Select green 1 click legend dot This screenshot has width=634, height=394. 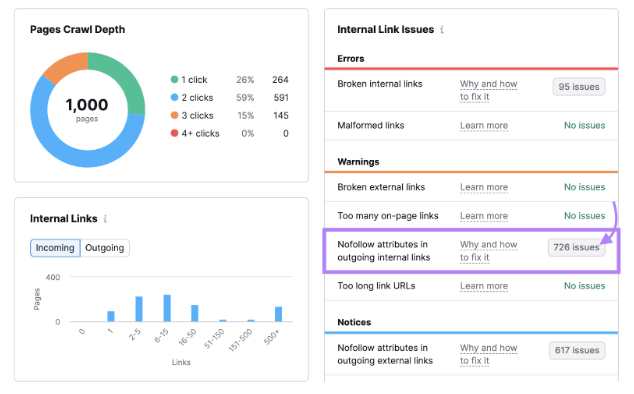[x=174, y=80]
